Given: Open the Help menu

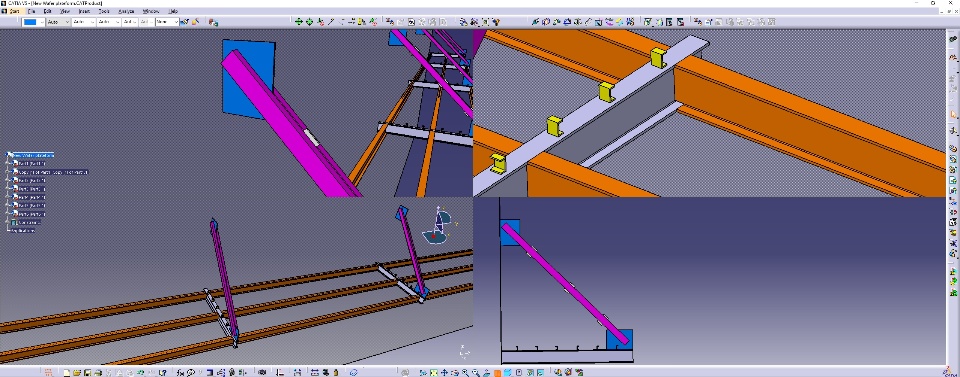Looking at the screenshot, I should click(173, 11).
